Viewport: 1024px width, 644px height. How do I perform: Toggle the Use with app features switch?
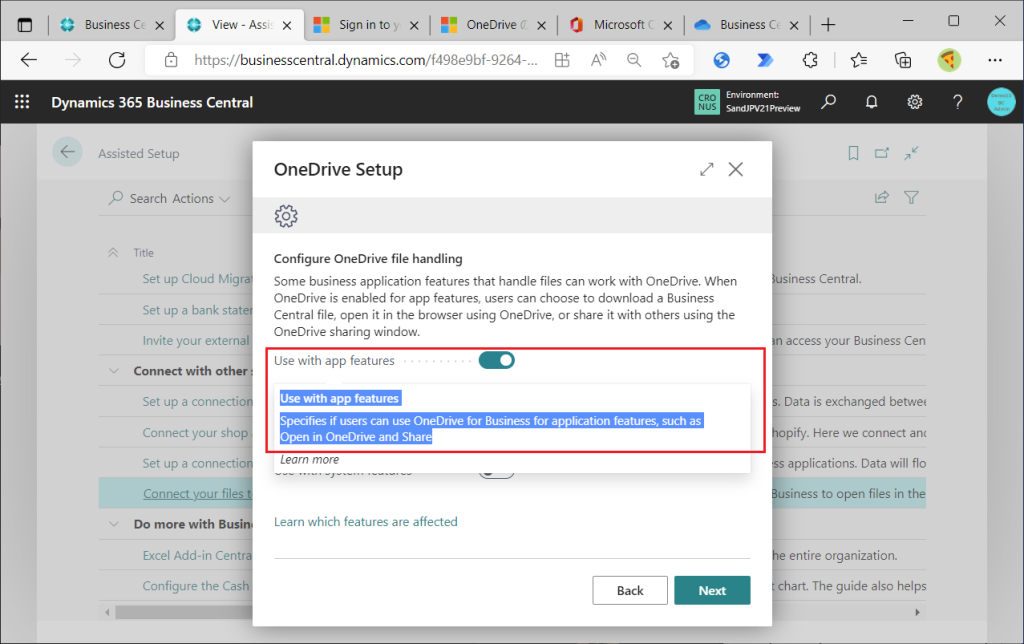(496, 360)
